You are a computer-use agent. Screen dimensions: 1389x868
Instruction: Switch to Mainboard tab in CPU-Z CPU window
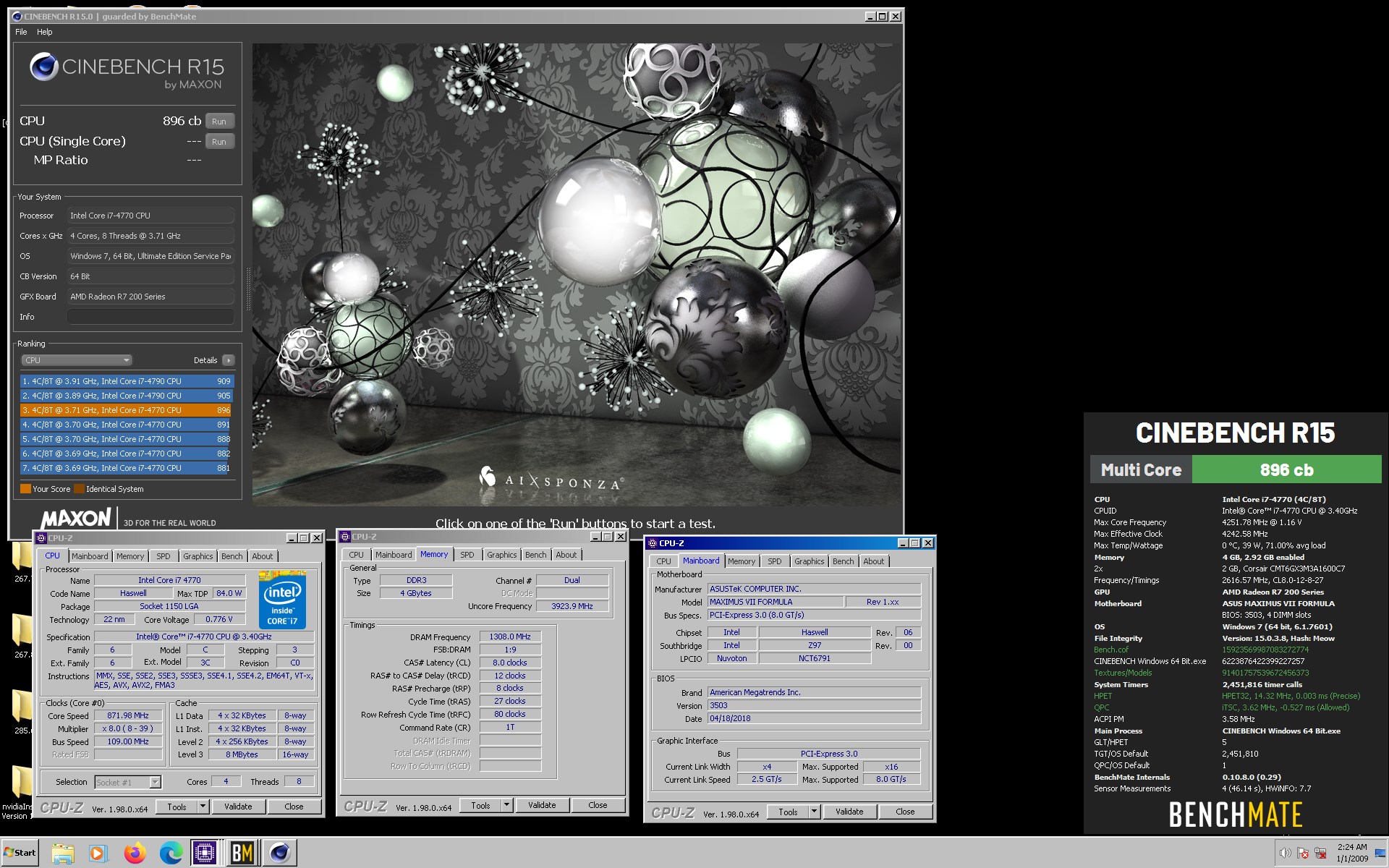[x=90, y=556]
